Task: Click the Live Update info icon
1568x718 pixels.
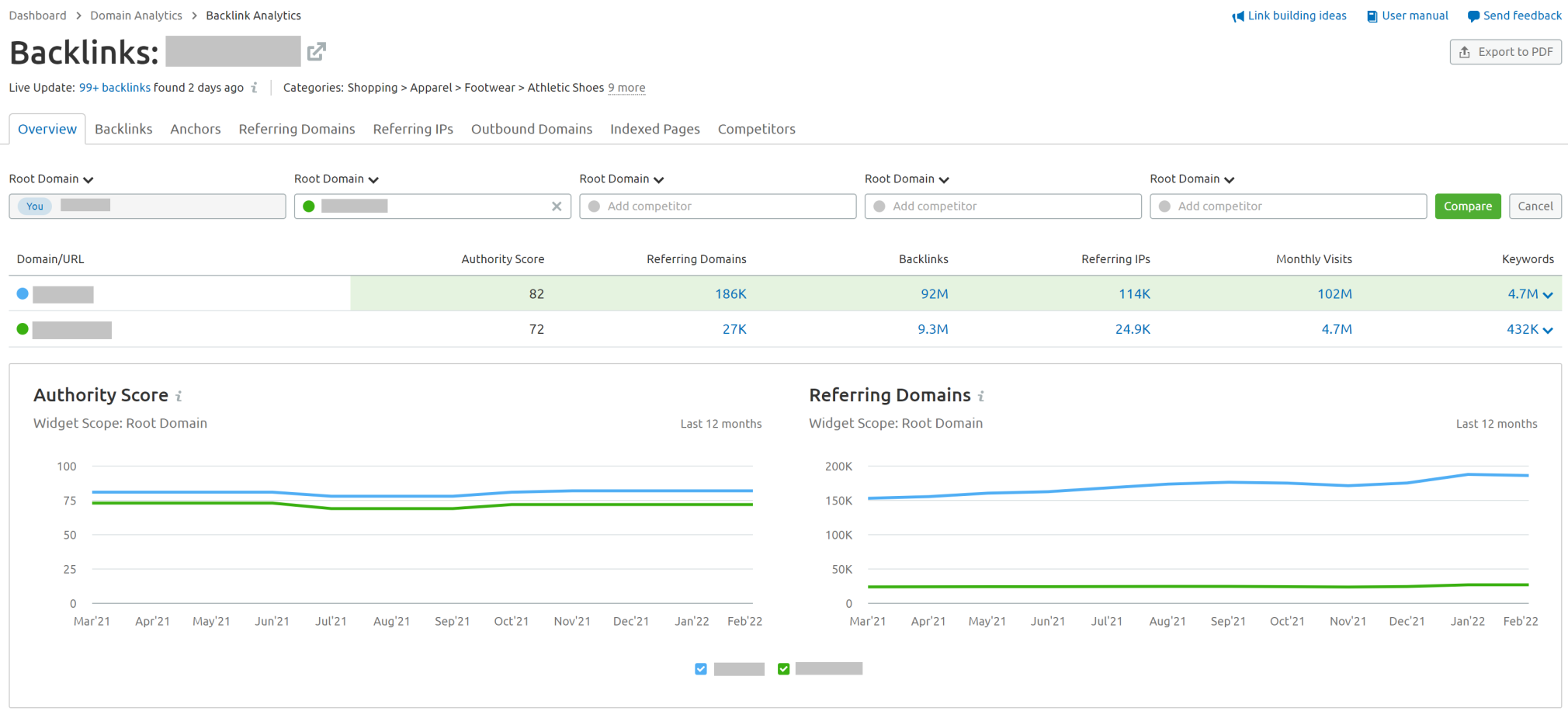Action: coord(254,88)
